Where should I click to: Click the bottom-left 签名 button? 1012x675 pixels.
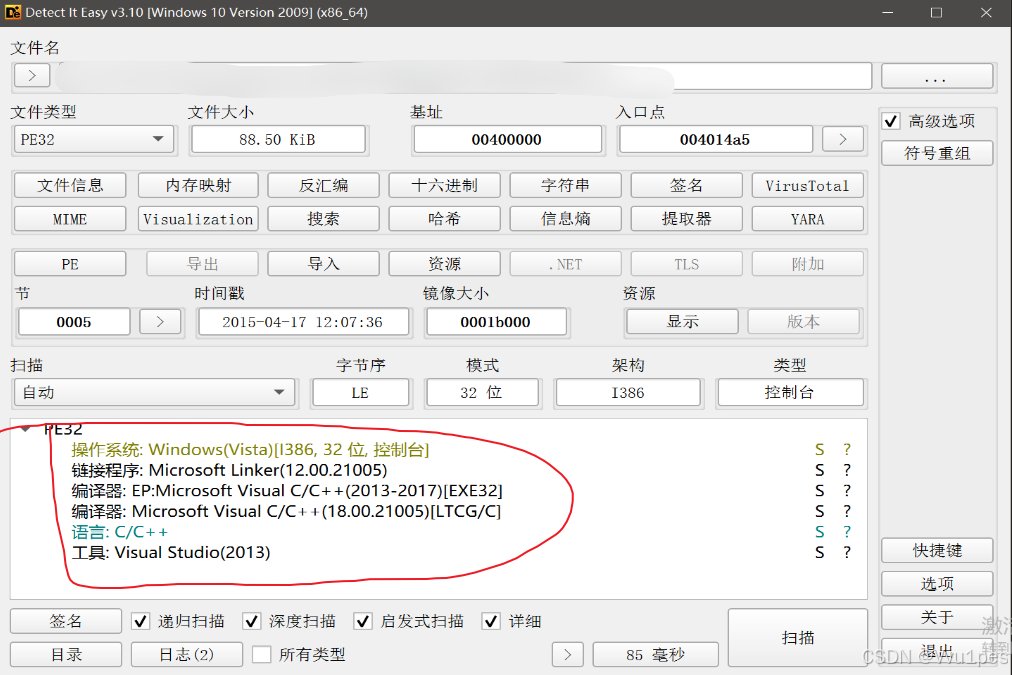coord(66,621)
